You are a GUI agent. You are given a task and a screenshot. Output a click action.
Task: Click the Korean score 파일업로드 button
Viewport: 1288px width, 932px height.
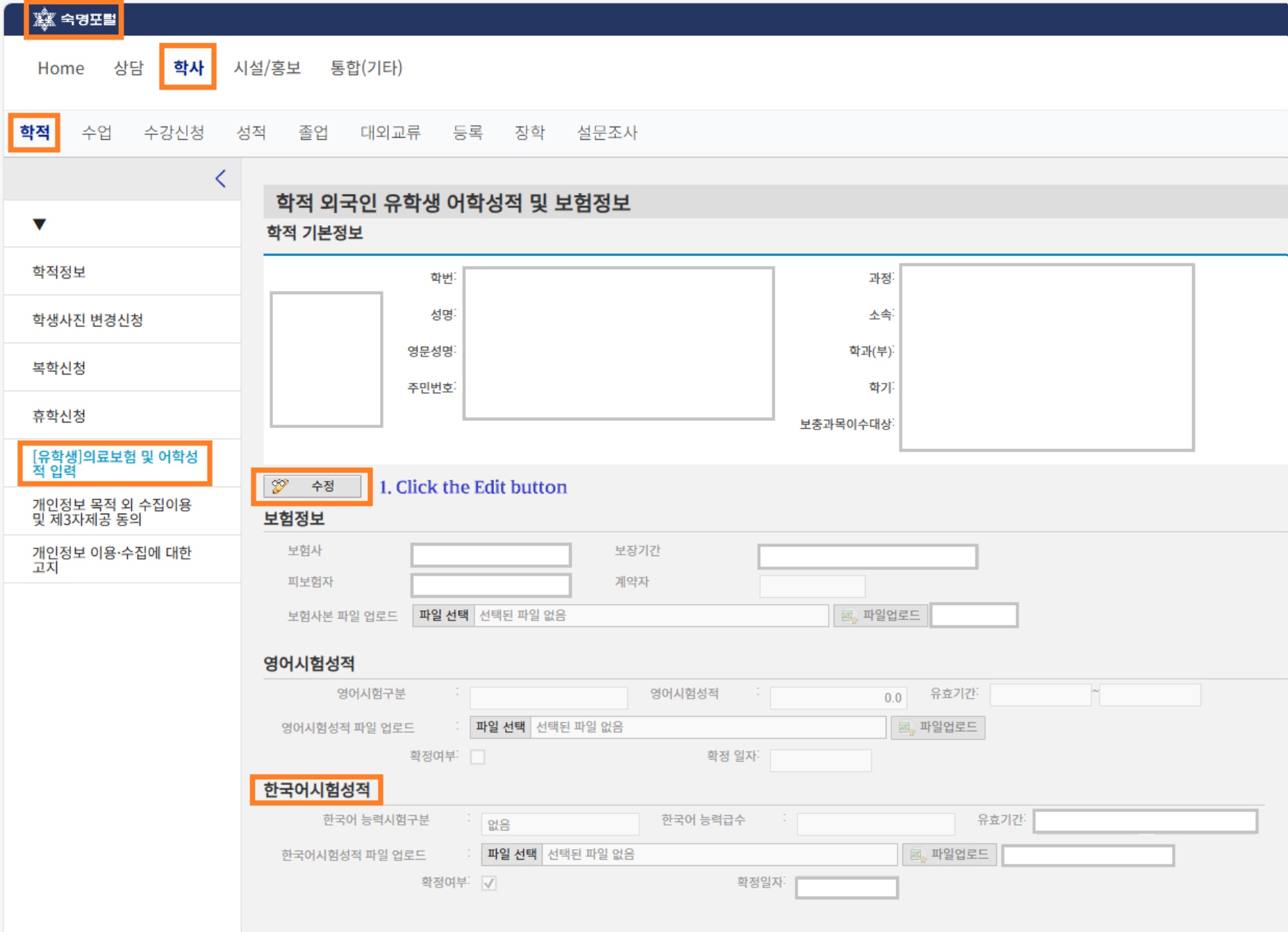click(x=949, y=854)
